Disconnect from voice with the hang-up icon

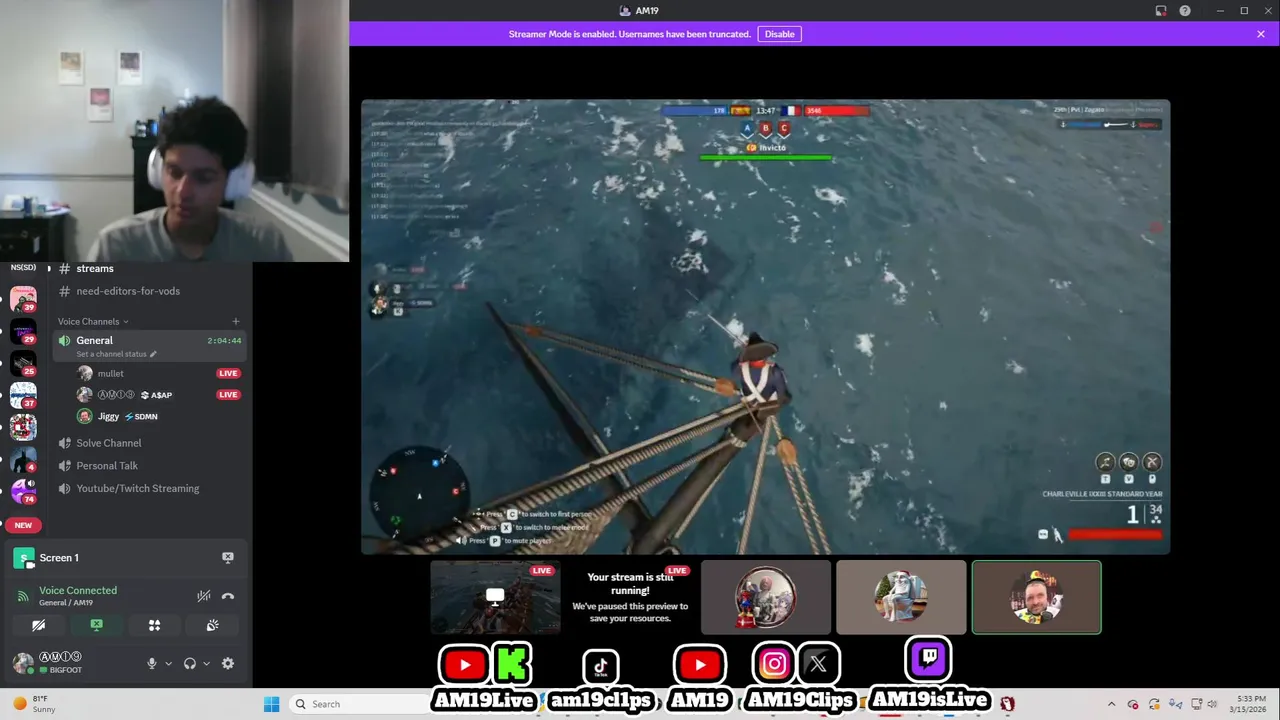pos(228,596)
